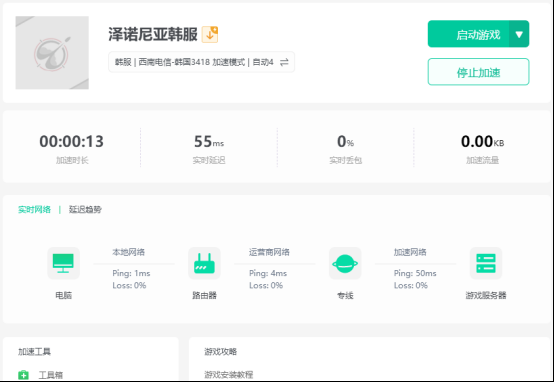
Task: Click the 实时延迟 label
Action: pos(209,160)
